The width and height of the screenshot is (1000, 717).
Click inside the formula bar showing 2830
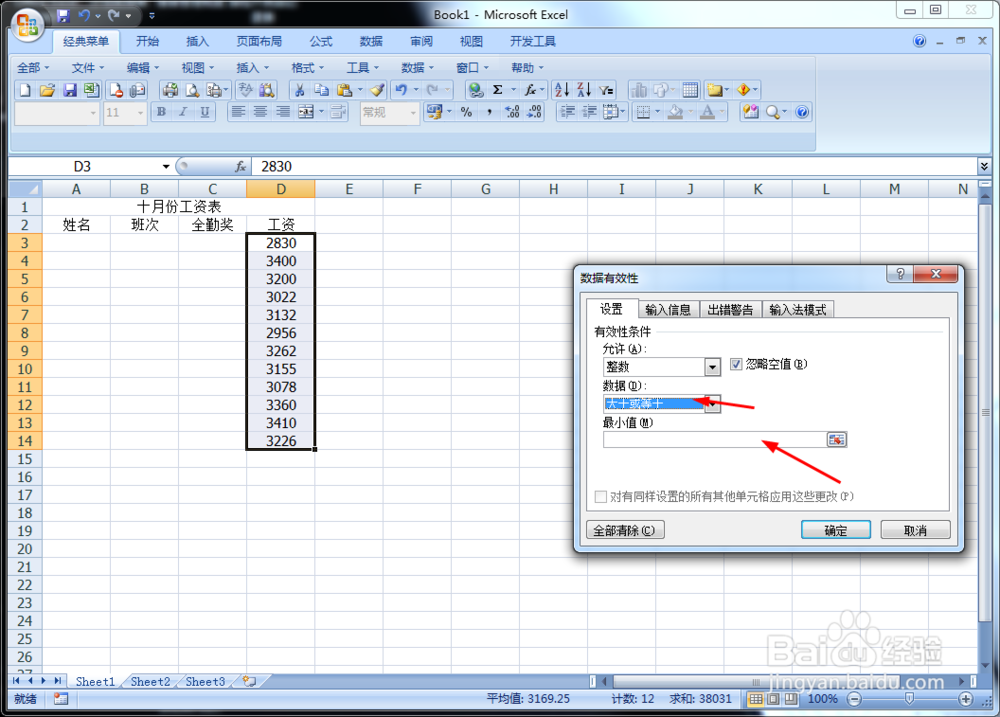point(614,166)
